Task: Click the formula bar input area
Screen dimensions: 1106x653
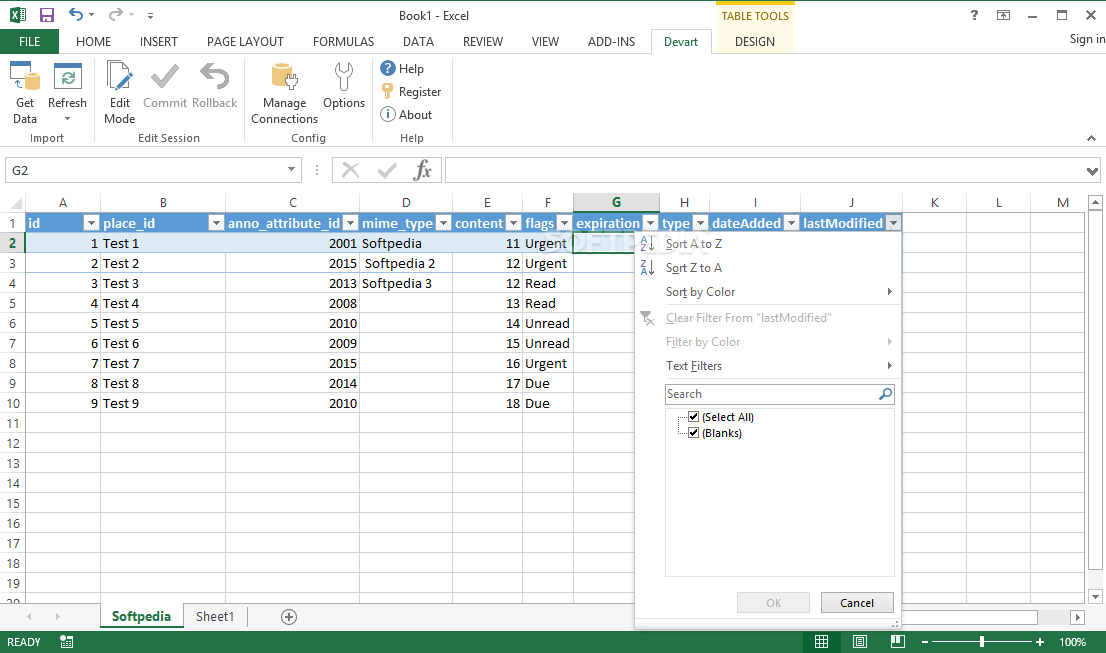Action: pyautogui.click(x=765, y=170)
